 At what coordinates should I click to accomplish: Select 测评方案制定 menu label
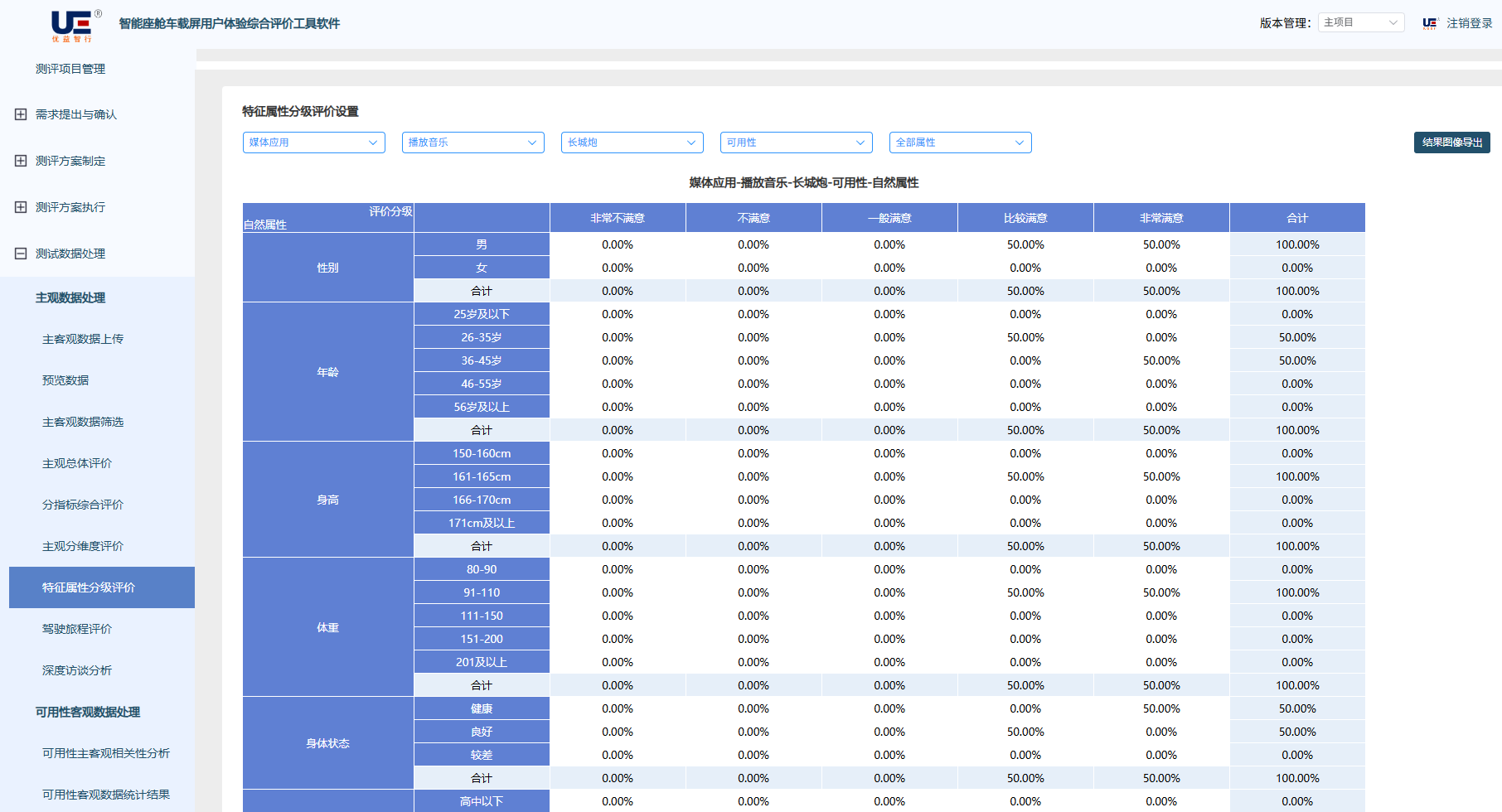70,161
